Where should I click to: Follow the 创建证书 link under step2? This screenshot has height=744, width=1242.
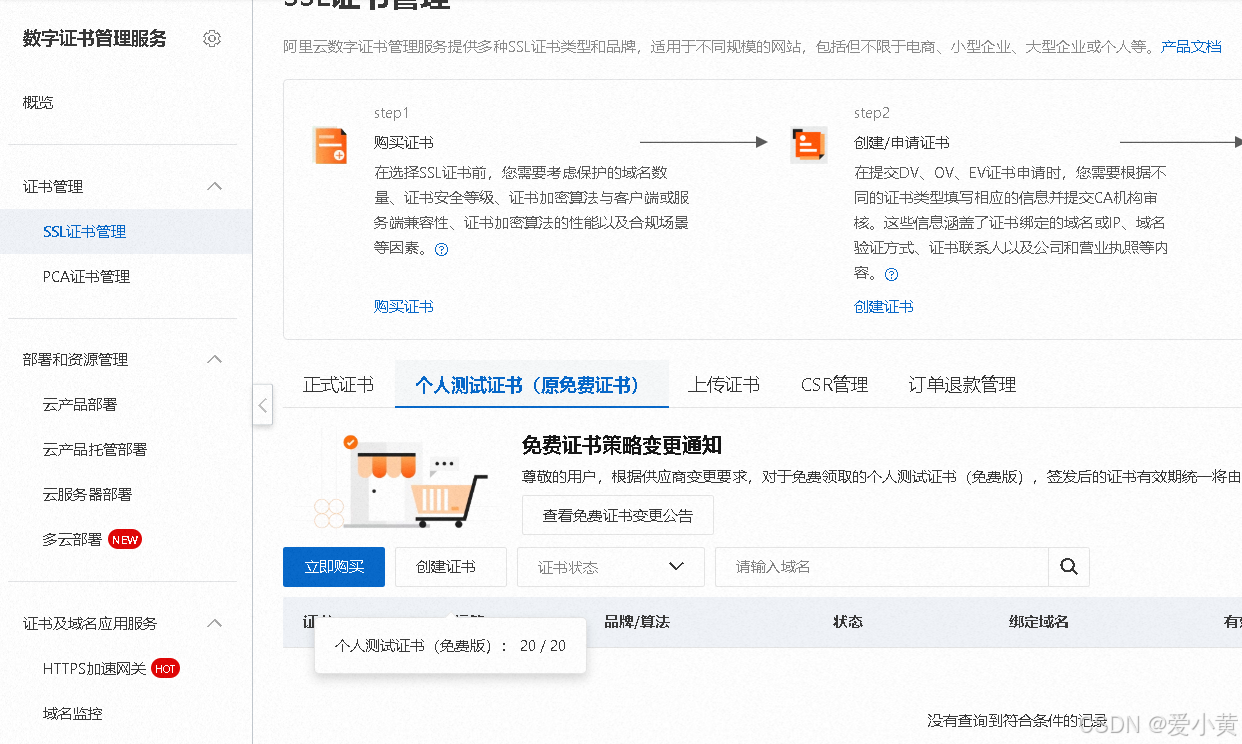(x=884, y=307)
